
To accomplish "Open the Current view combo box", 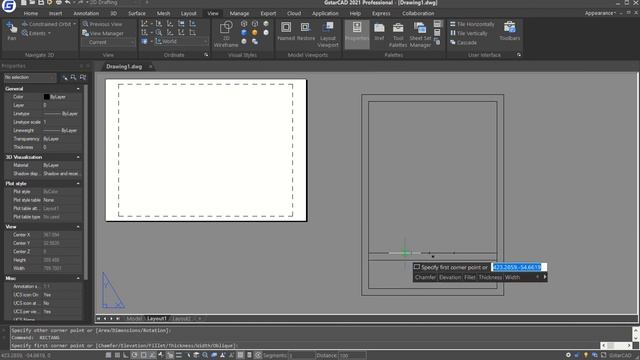I will 108,42.
